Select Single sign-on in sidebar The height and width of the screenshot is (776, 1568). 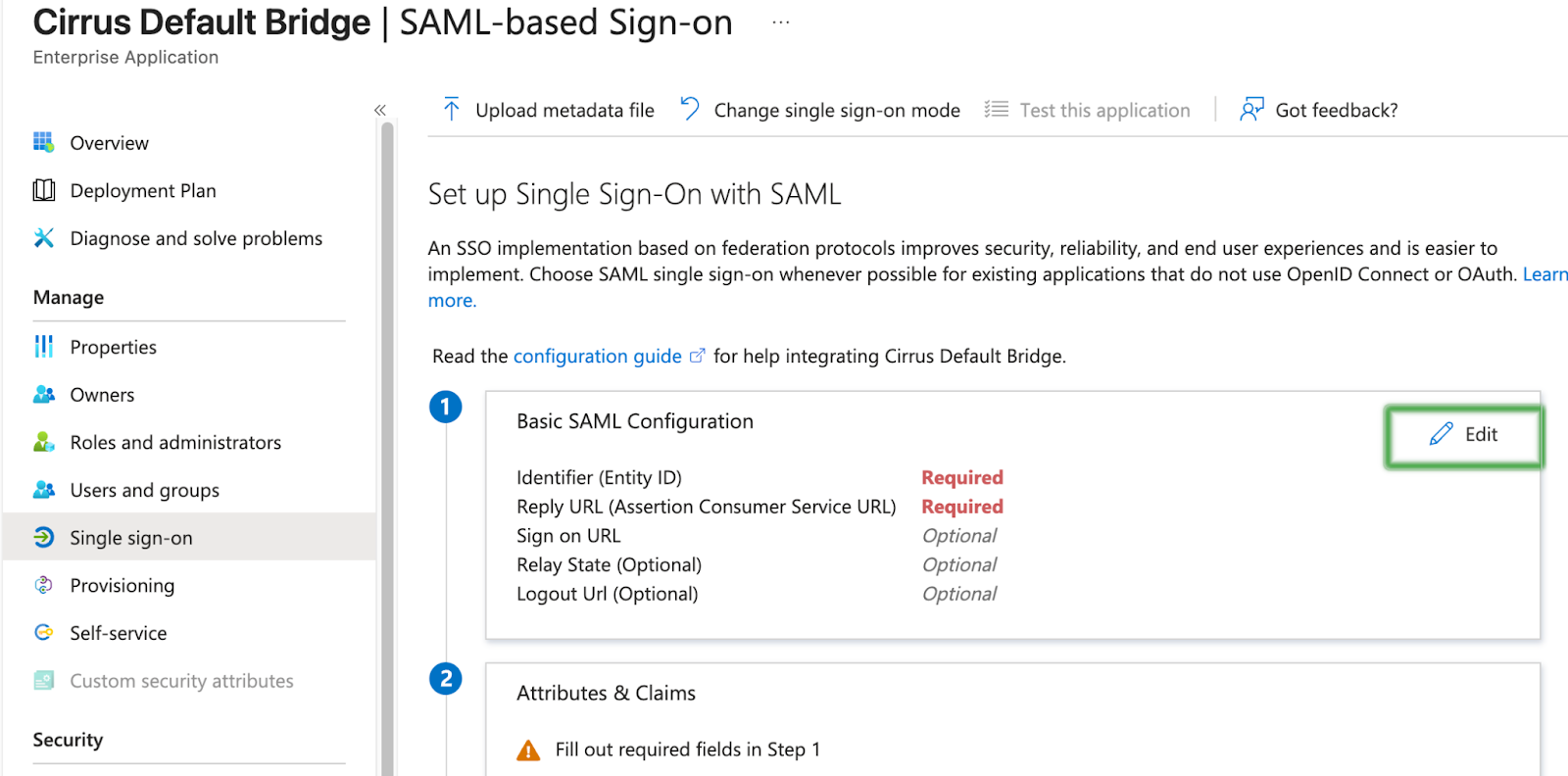tap(131, 538)
